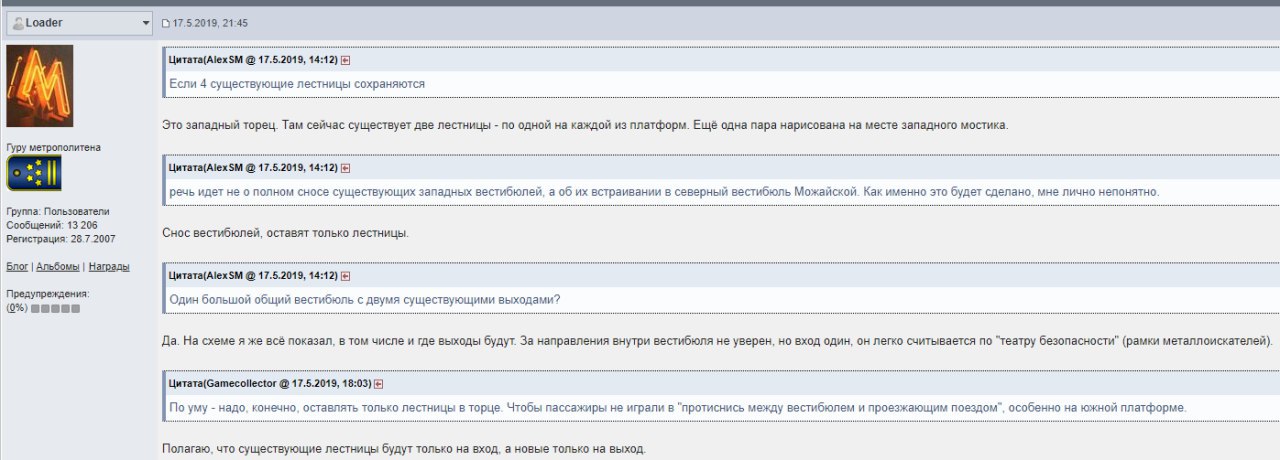Click the reply 'Снос вестибюлей, оставят только лестницы.'

[286, 233]
